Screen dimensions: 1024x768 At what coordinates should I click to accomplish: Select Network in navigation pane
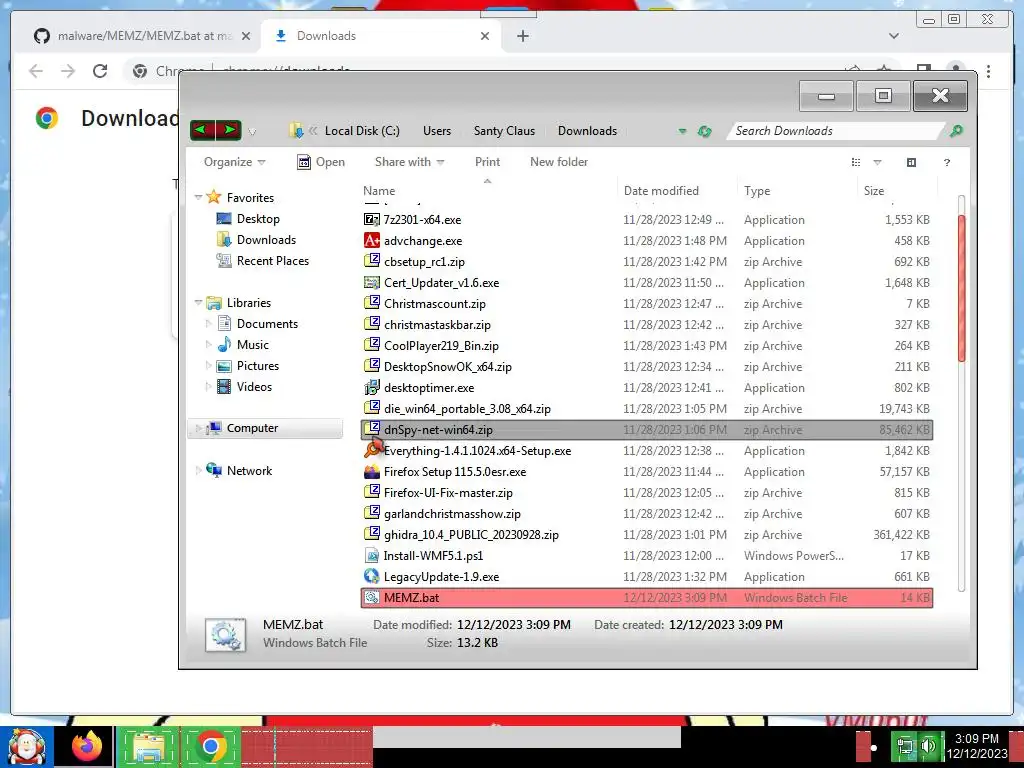pos(239,470)
